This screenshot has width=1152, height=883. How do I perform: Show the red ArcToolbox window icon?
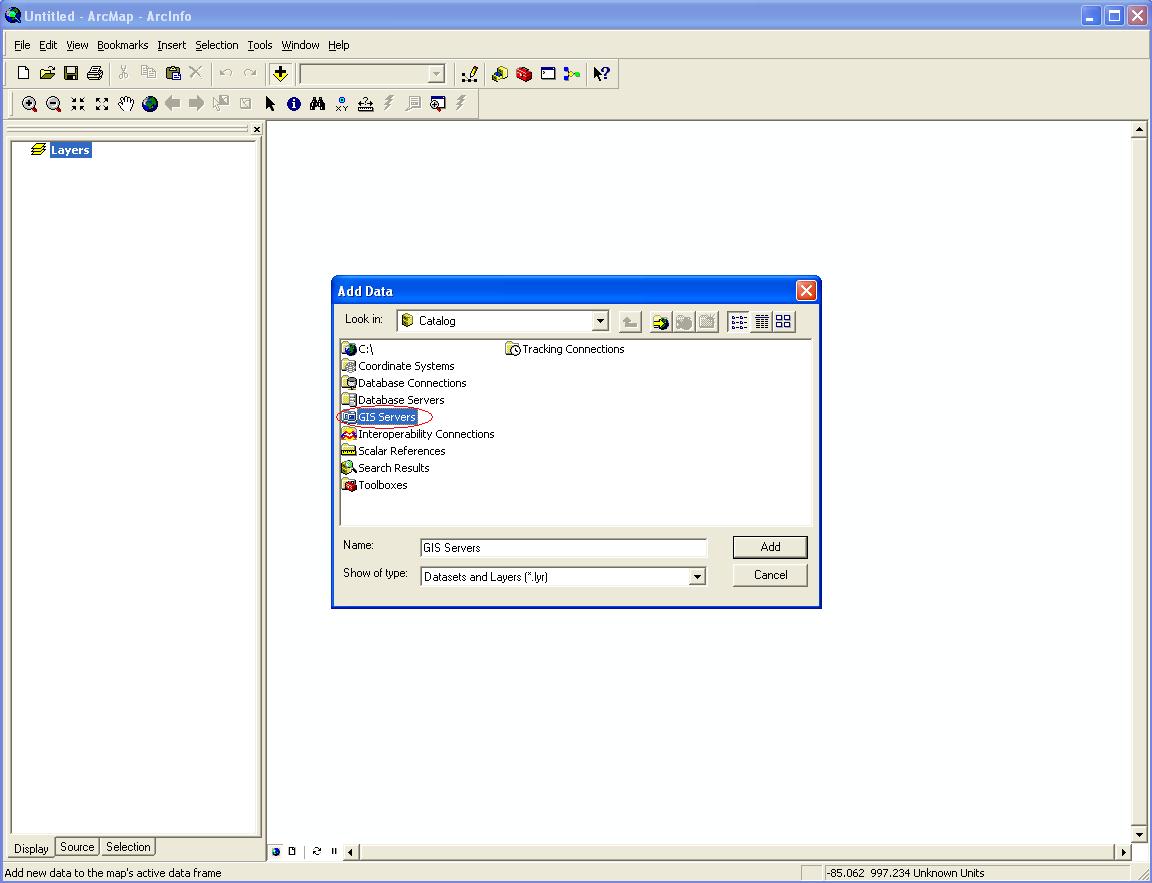pos(524,73)
